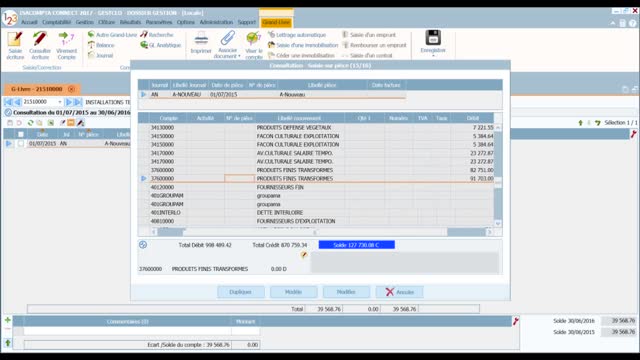
Task: Click the Enregistrer floppy disk icon
Action: (433, 38)
